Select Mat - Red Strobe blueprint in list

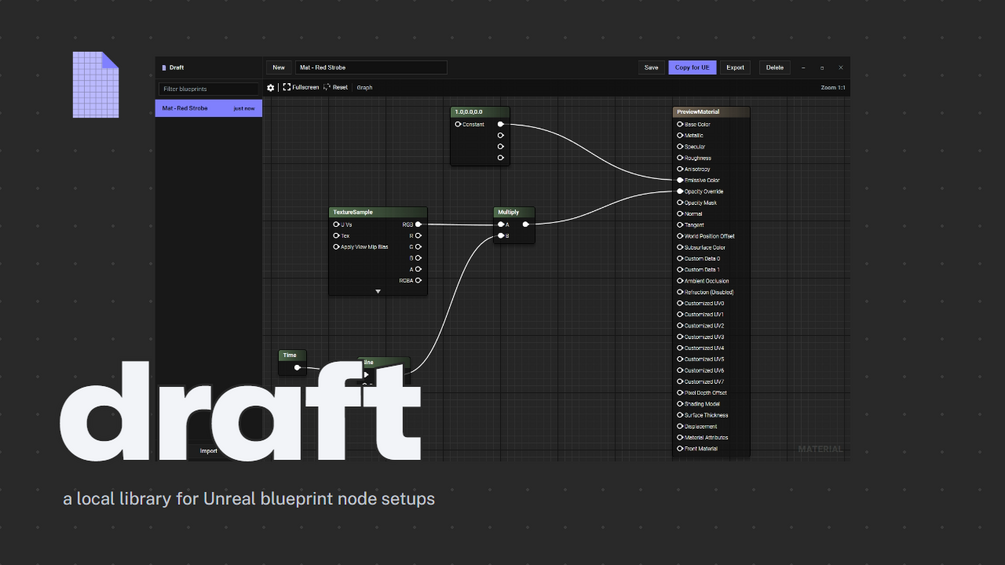208,108
